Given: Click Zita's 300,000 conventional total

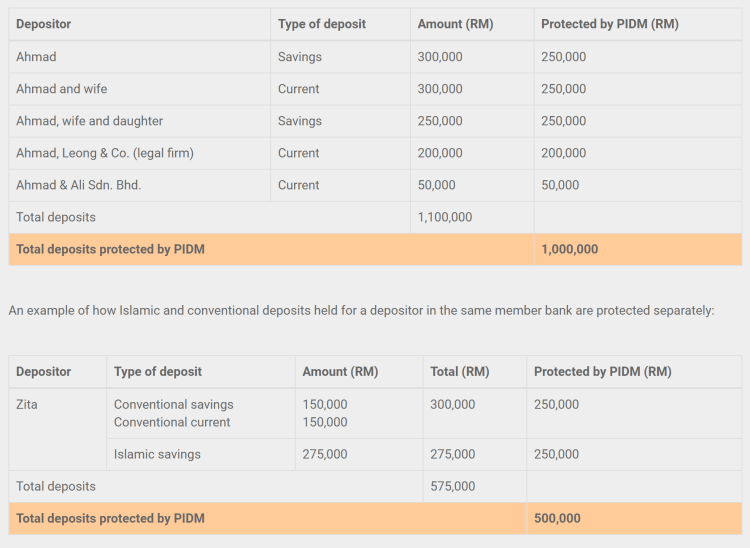Looking at the screenshot, I should 452,405.
